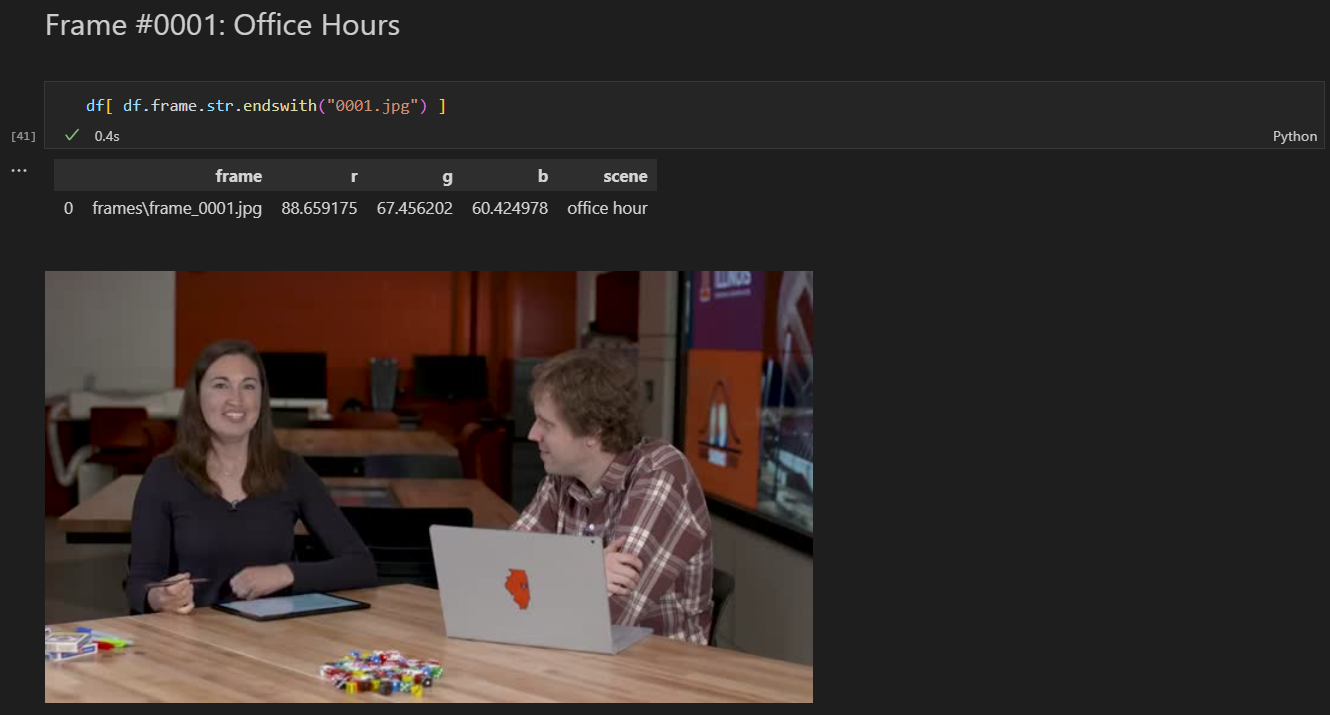This screenshot has width=1330, height=715.
Task: Click the office hour scene cell
Action: tap(607, 208)
